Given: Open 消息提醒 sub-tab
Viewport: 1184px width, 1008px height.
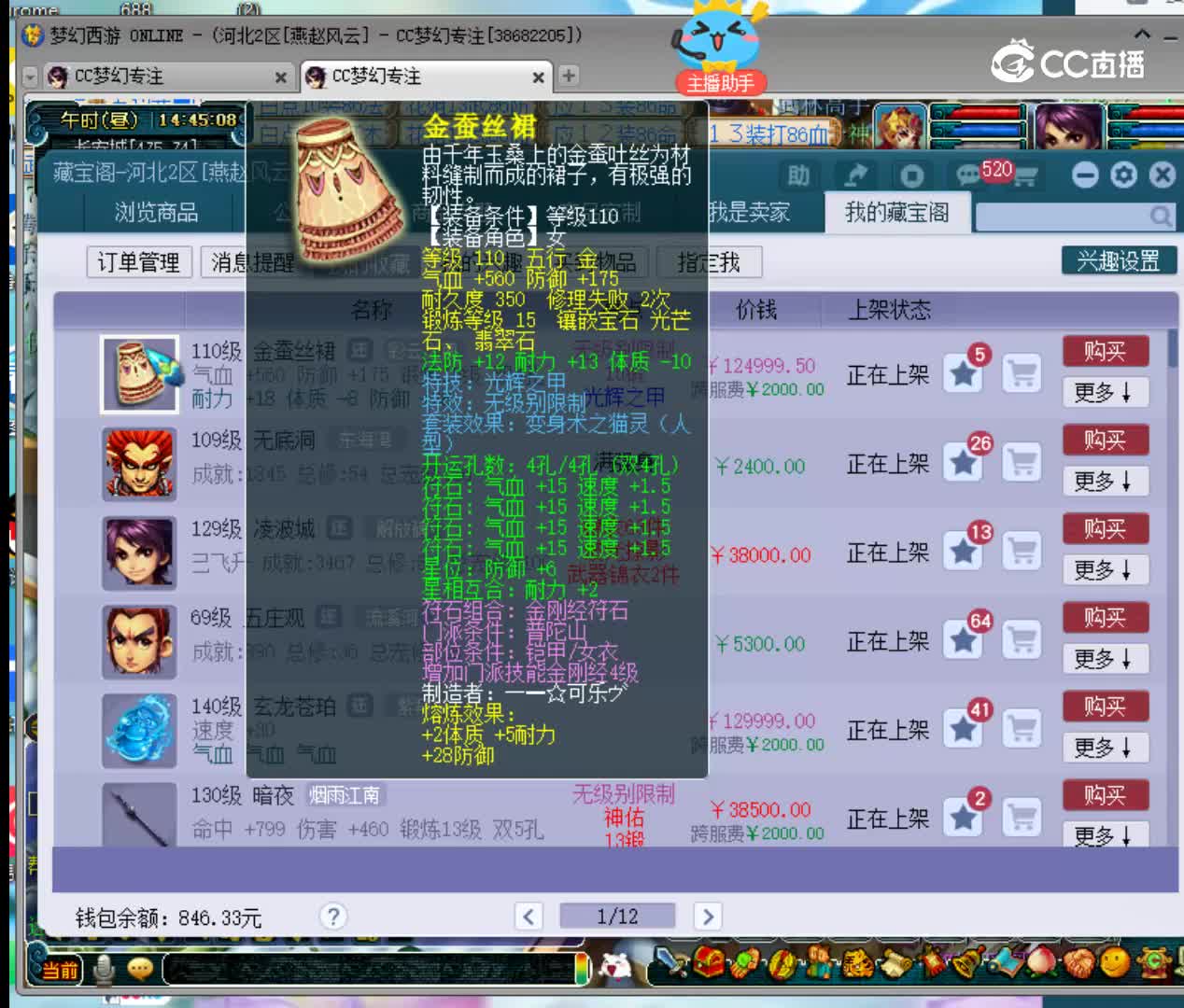Looking at the screenshot, I should (252, 262).
